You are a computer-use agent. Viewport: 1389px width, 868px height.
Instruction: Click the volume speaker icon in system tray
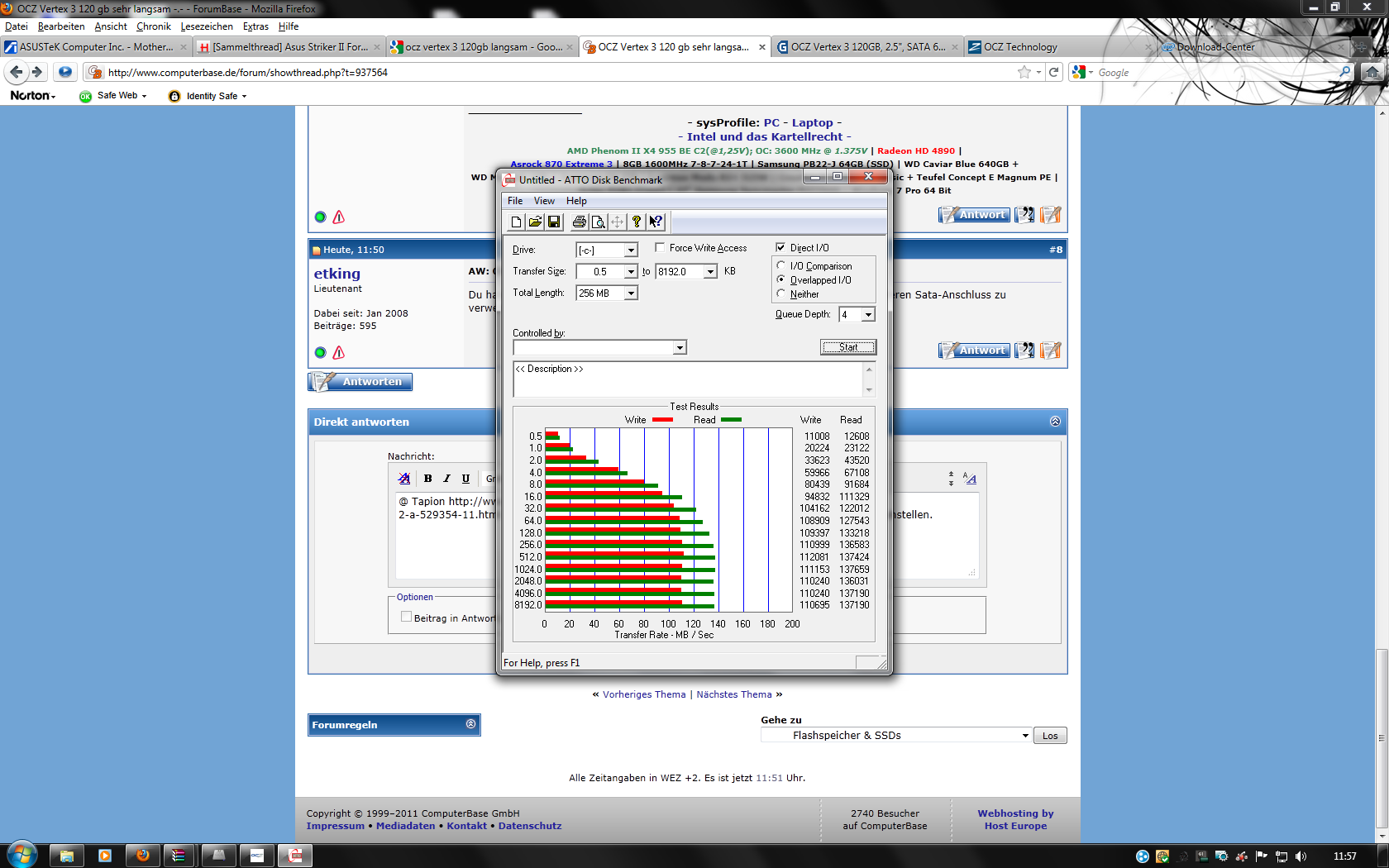(x=1301, y=856)
